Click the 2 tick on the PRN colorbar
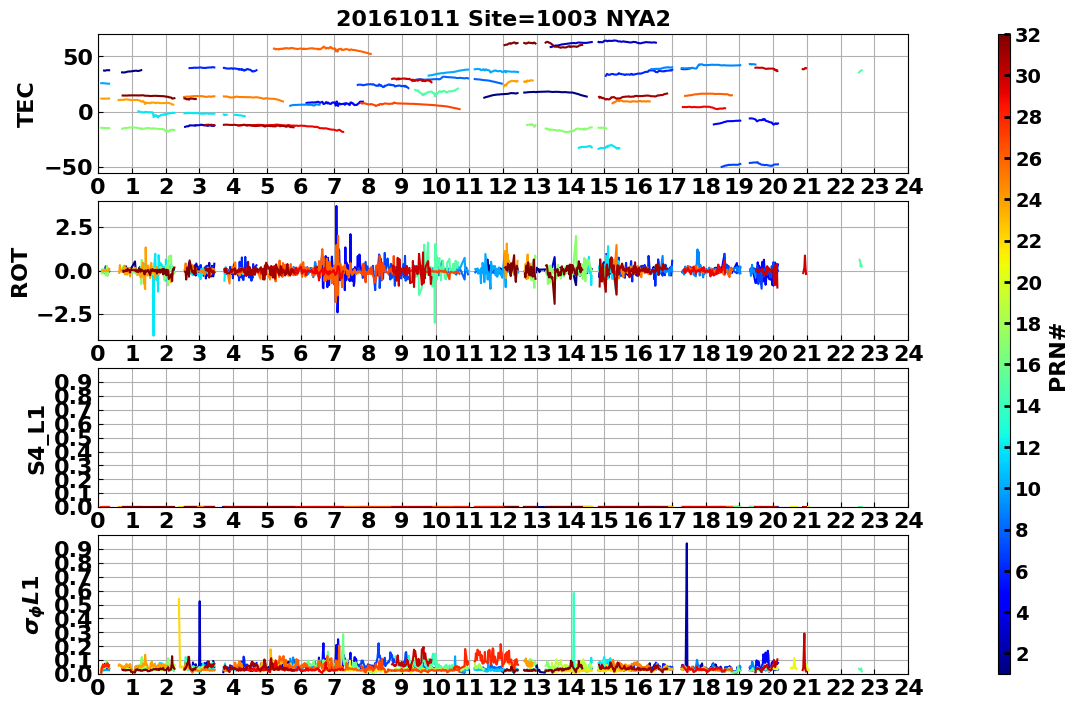Viewport: 1077px width, 709px height. (x=1023, y=653)
